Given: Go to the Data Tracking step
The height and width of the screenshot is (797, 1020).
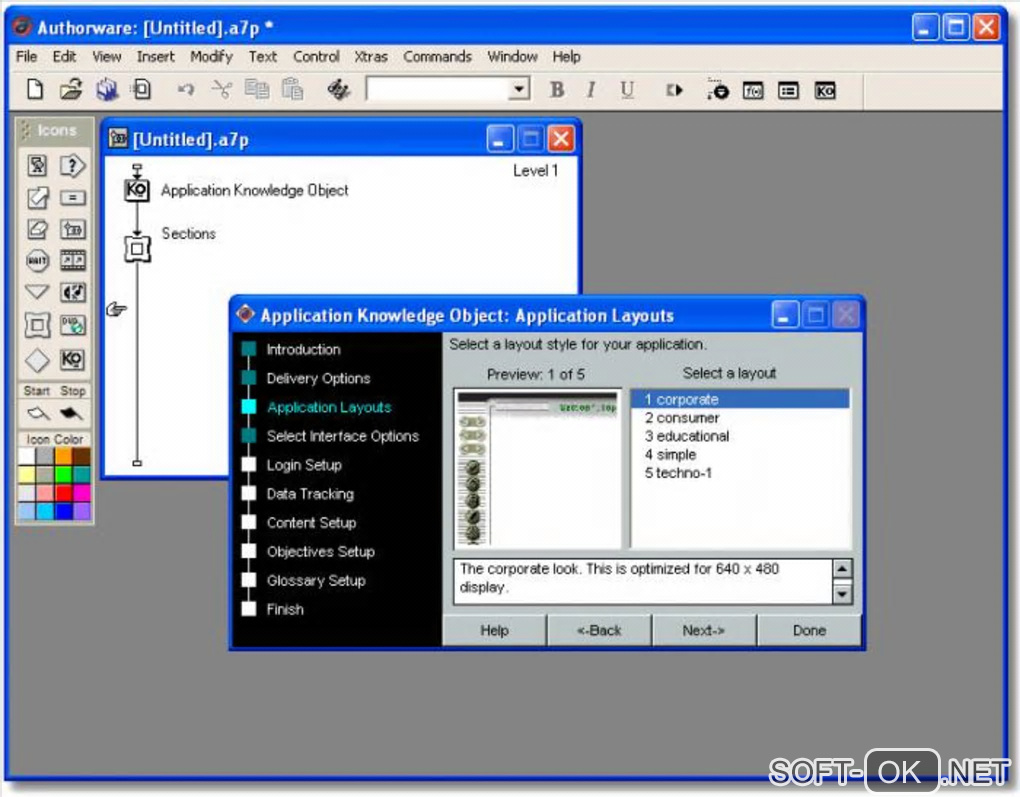Looking at the screenshot, I should [310, 494].
